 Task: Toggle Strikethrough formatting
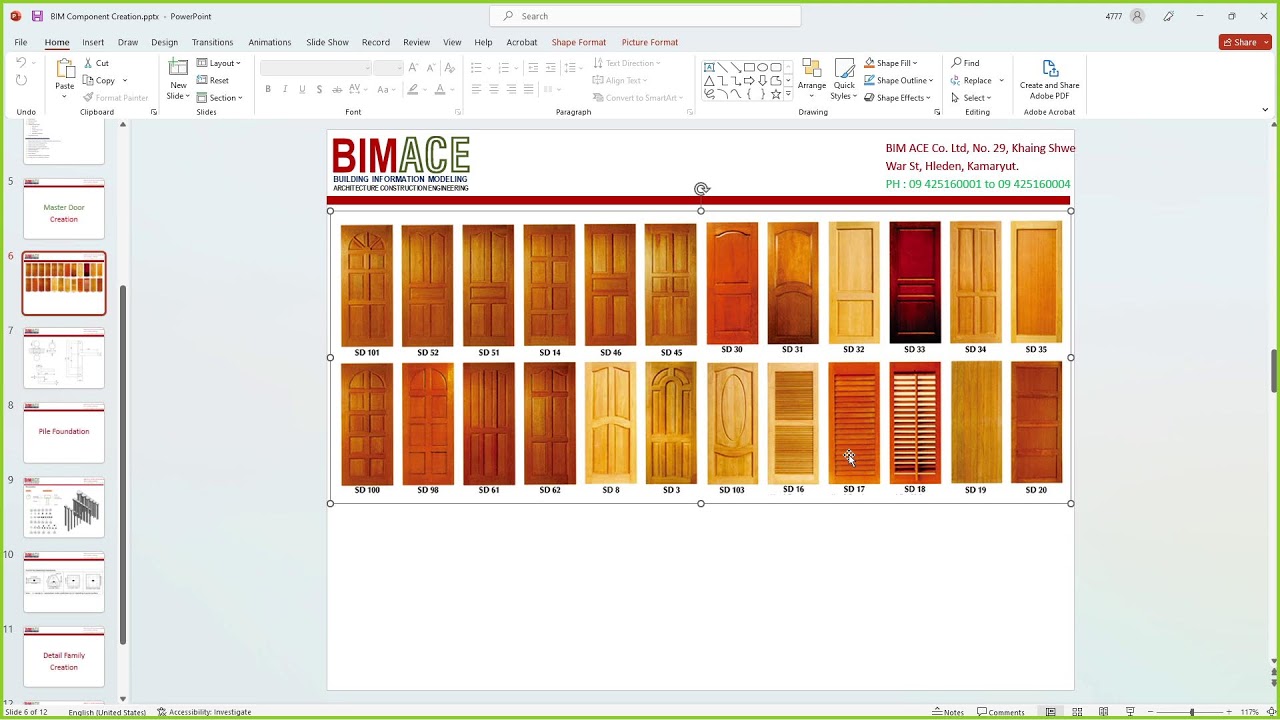coord(336,89)
